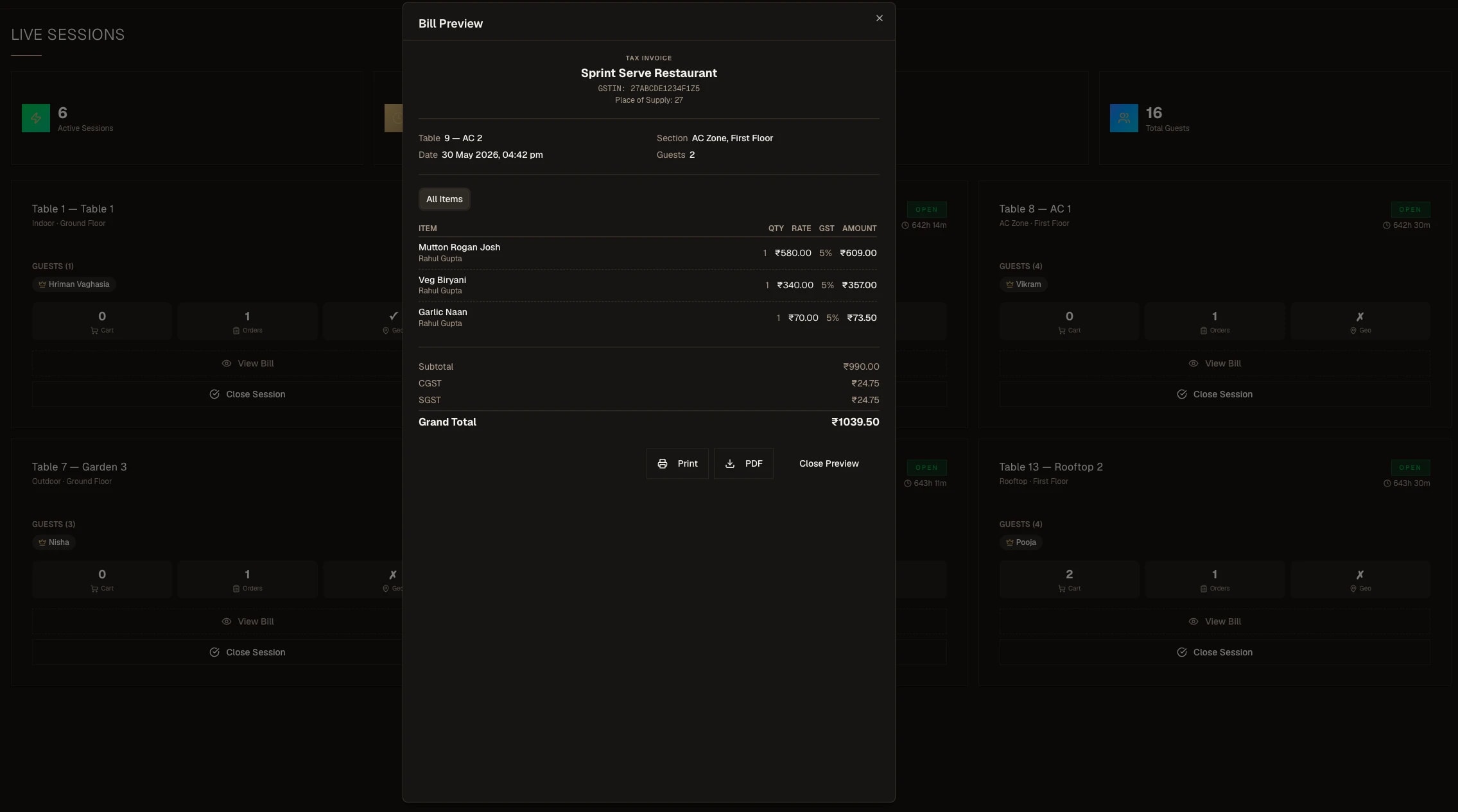Click Table 8 Cart count tile
This screenshot has width=1458, height=812.
(x=1069, y=321)
